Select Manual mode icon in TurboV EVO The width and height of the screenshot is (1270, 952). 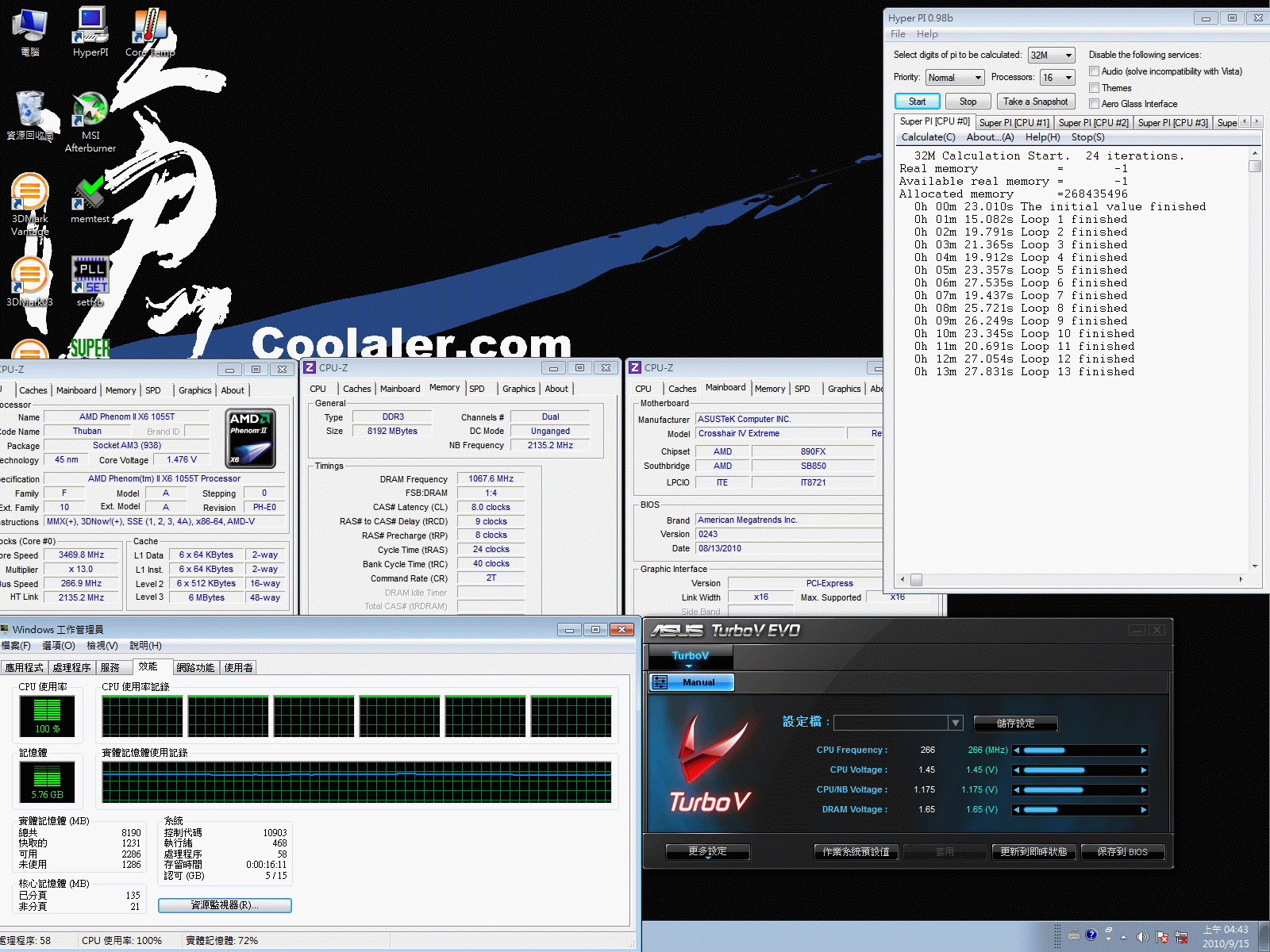pyautogui.click(x=660, y=682)
